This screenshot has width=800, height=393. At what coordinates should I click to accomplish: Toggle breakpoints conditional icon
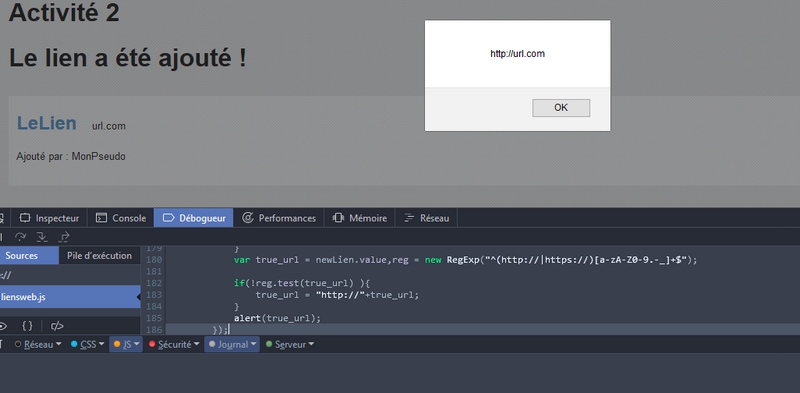[57, 326]
